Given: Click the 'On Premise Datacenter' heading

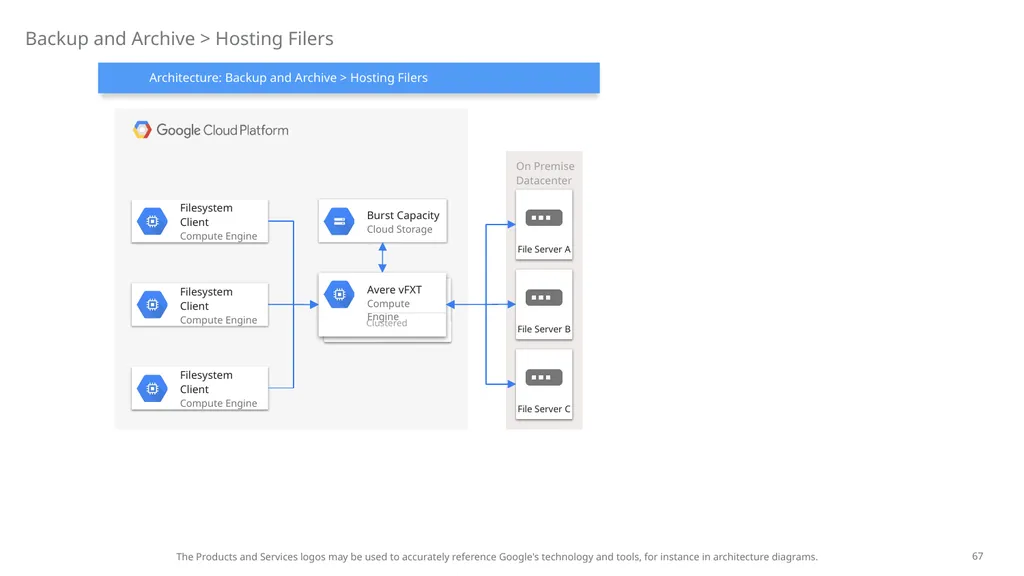Looking at the screenshot, I should click(x=545, y=173).
